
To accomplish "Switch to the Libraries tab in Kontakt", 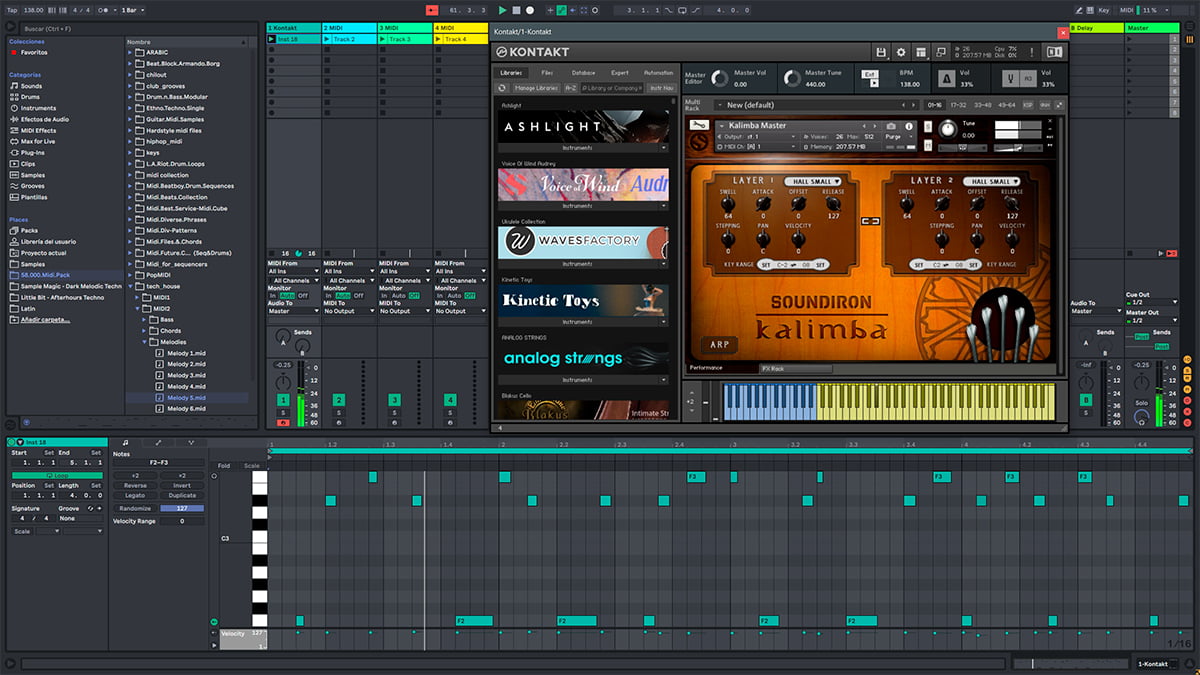I will coord(512,73).
